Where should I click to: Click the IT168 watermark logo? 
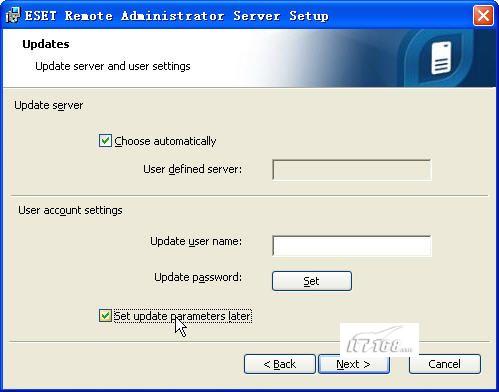point(379,340)
